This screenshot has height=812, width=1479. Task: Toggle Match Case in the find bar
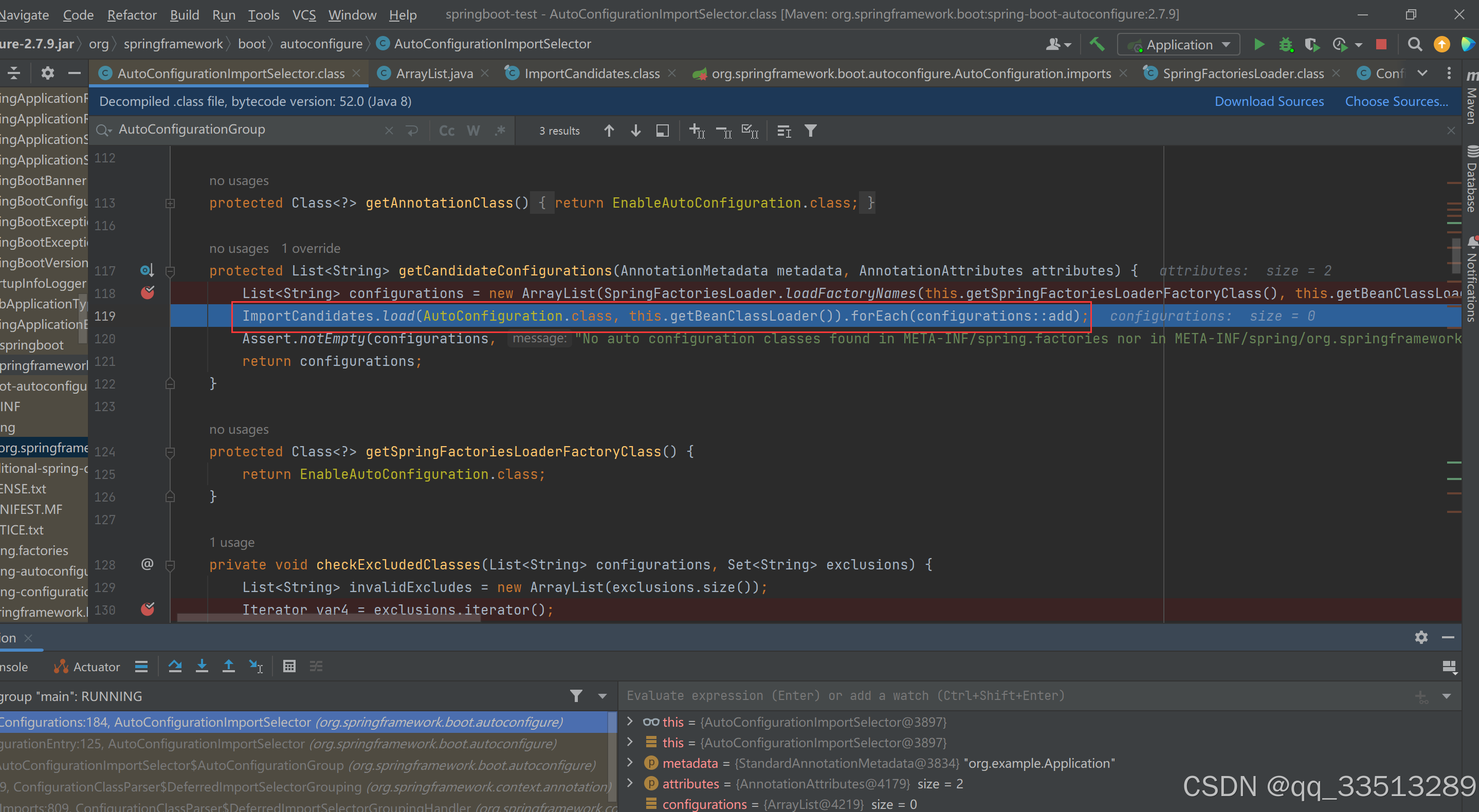coord(446,130)
